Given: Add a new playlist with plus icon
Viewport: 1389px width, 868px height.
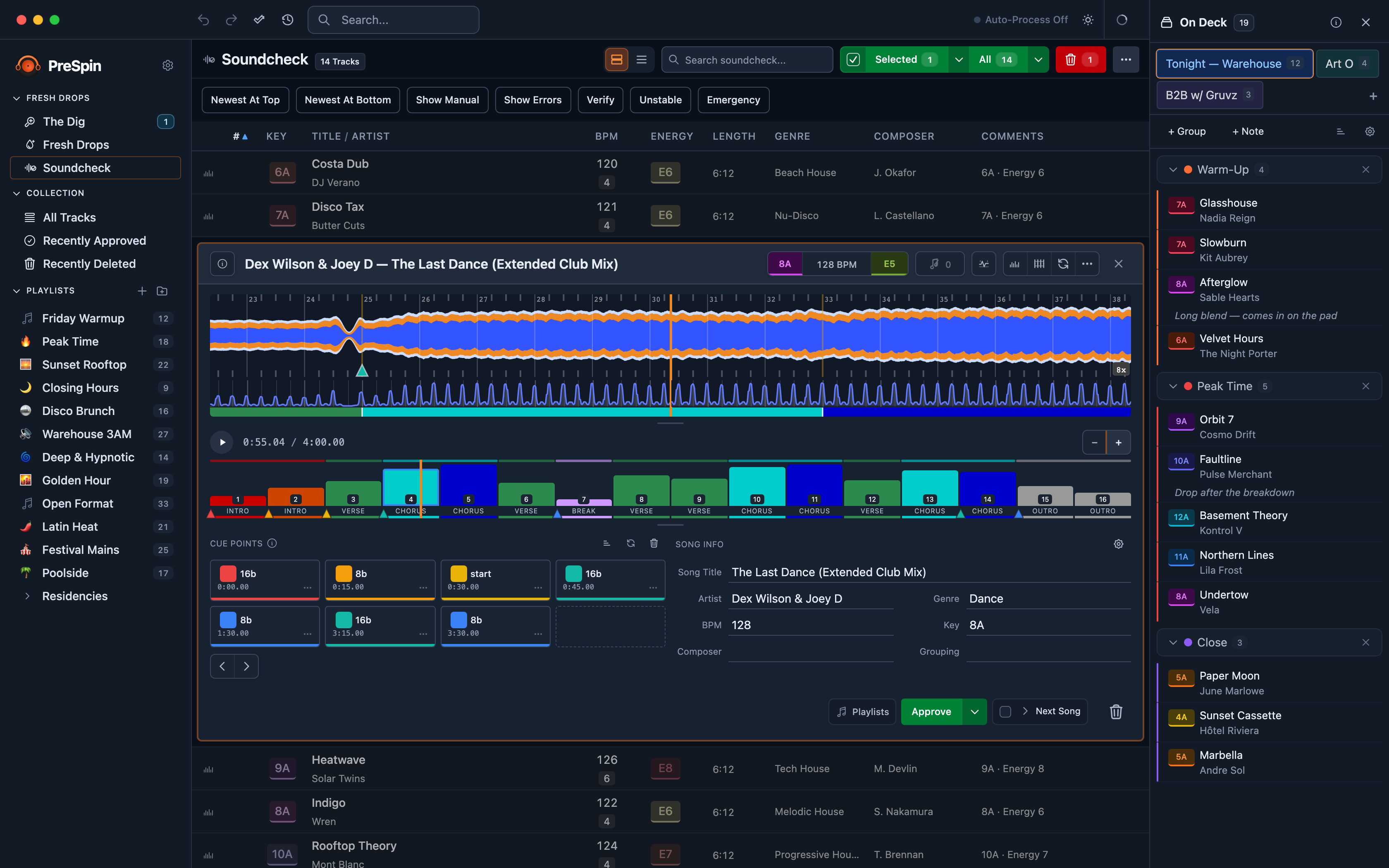Looking at the screenshot, I should tap(142, 291).
